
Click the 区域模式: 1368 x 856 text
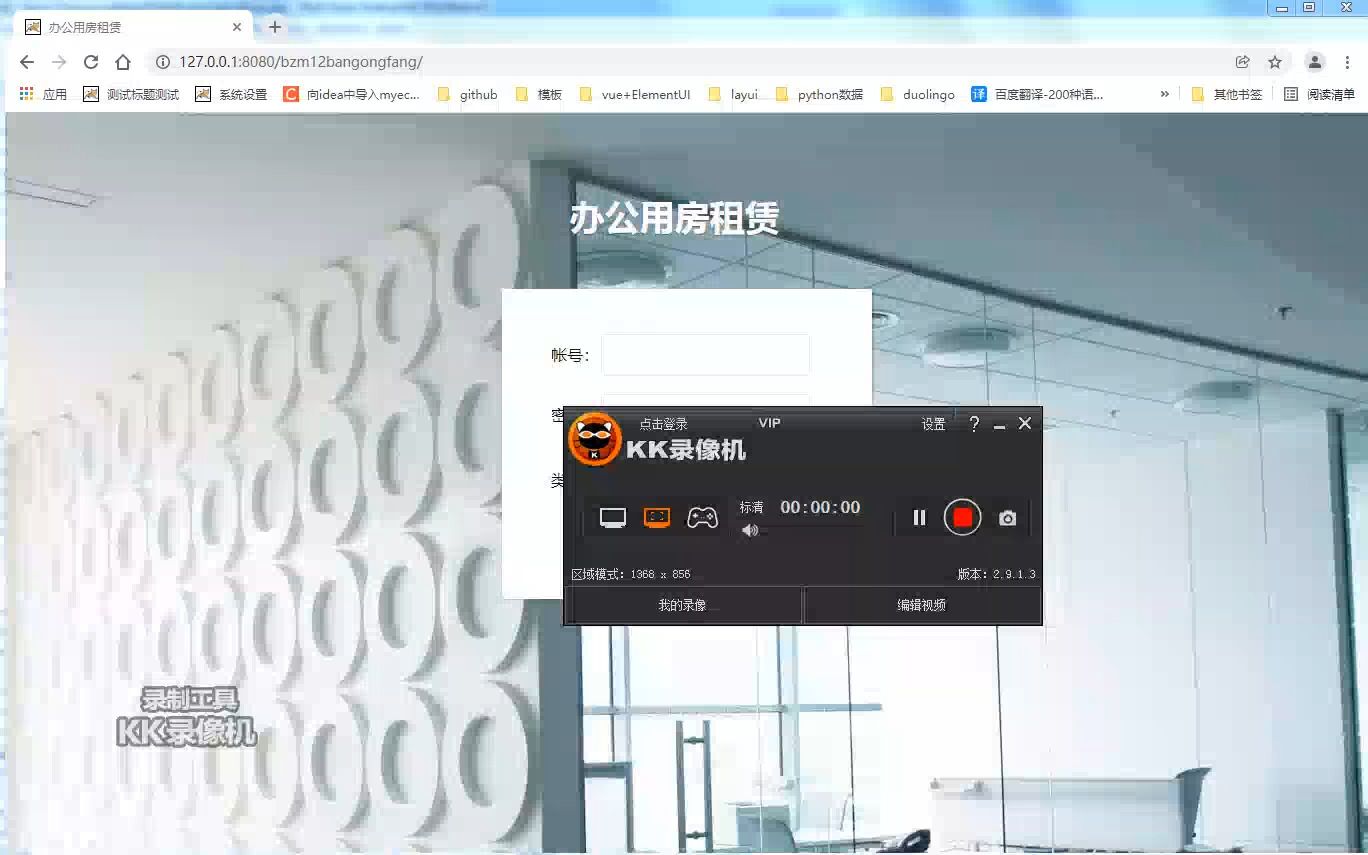coord(630,574)
